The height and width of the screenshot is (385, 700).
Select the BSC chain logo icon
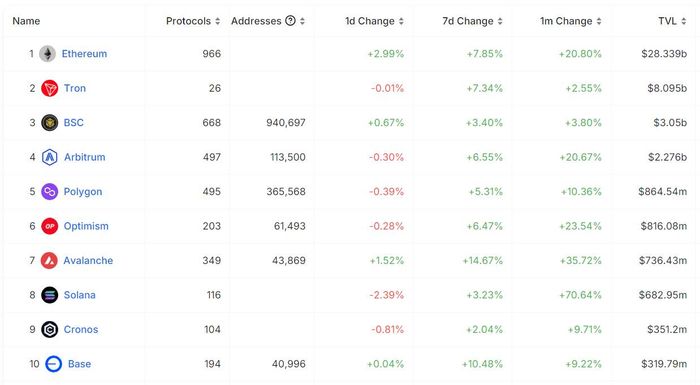50,122
